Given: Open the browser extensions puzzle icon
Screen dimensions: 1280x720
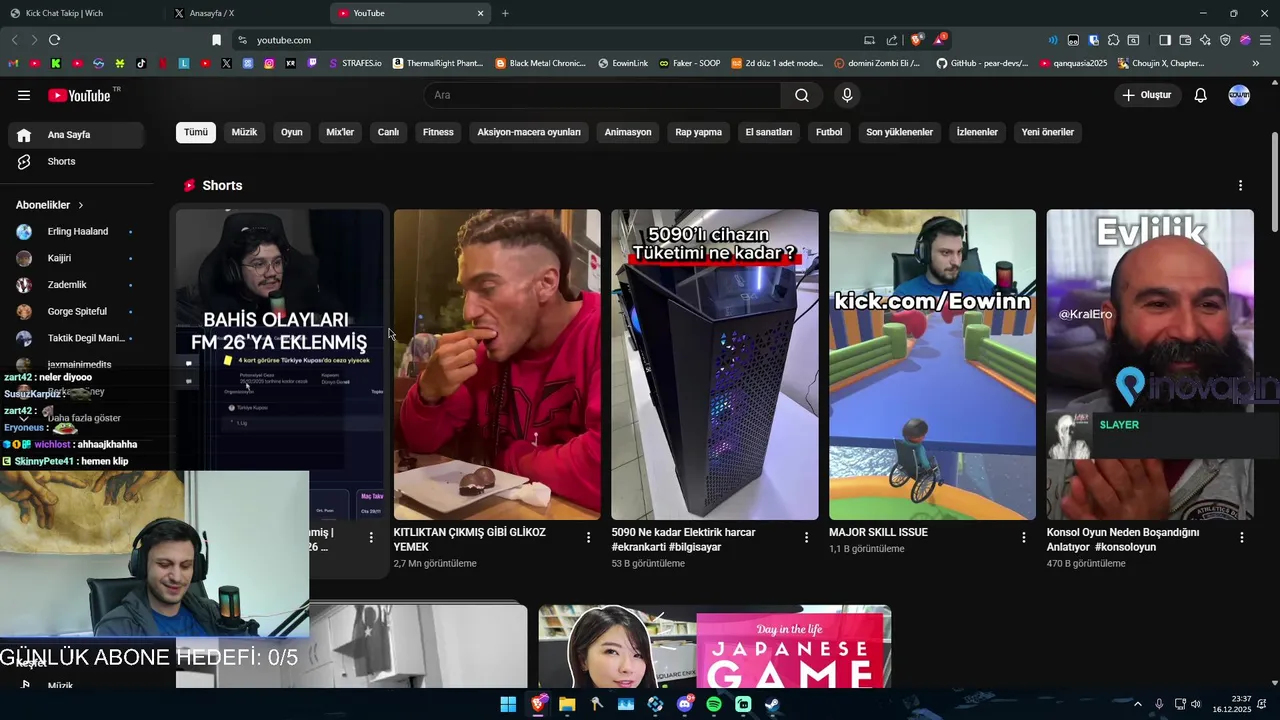Looking at the screenshot, I should 1113,40.
